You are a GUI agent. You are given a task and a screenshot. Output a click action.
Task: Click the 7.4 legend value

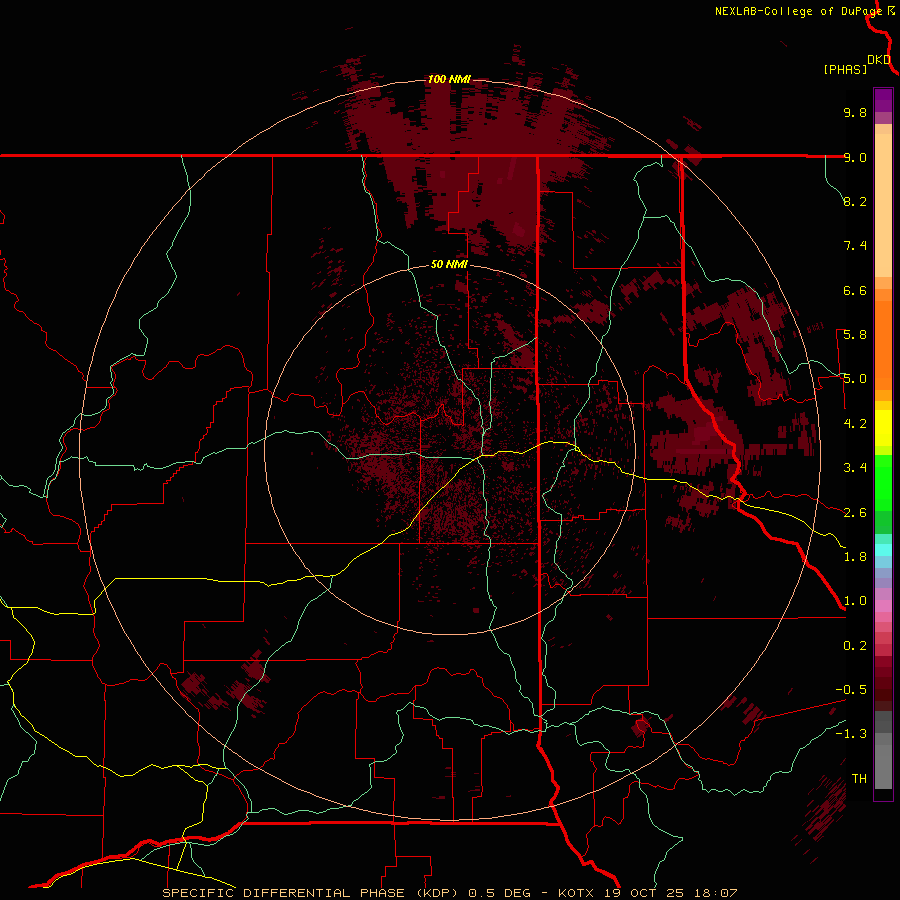(x=855, y=246)
